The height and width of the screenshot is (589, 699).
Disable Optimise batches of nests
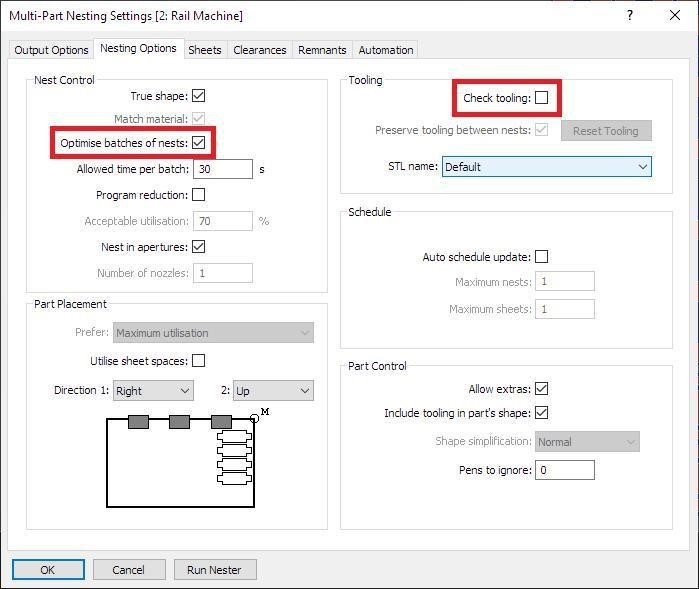pyautogui.click(x=198, y=143)
